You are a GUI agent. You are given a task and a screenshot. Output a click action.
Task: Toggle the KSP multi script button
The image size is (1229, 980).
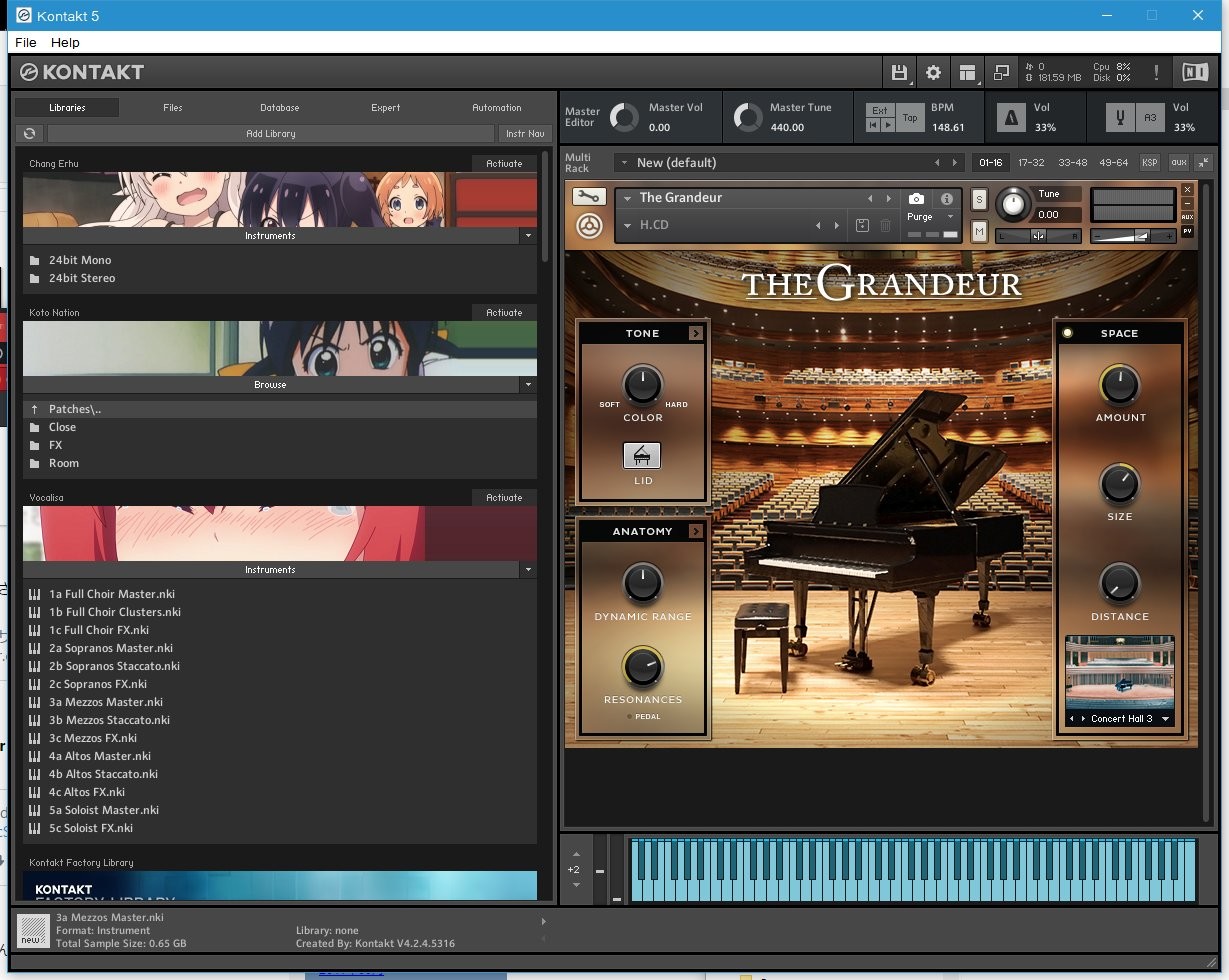[x=1150, y=162]
